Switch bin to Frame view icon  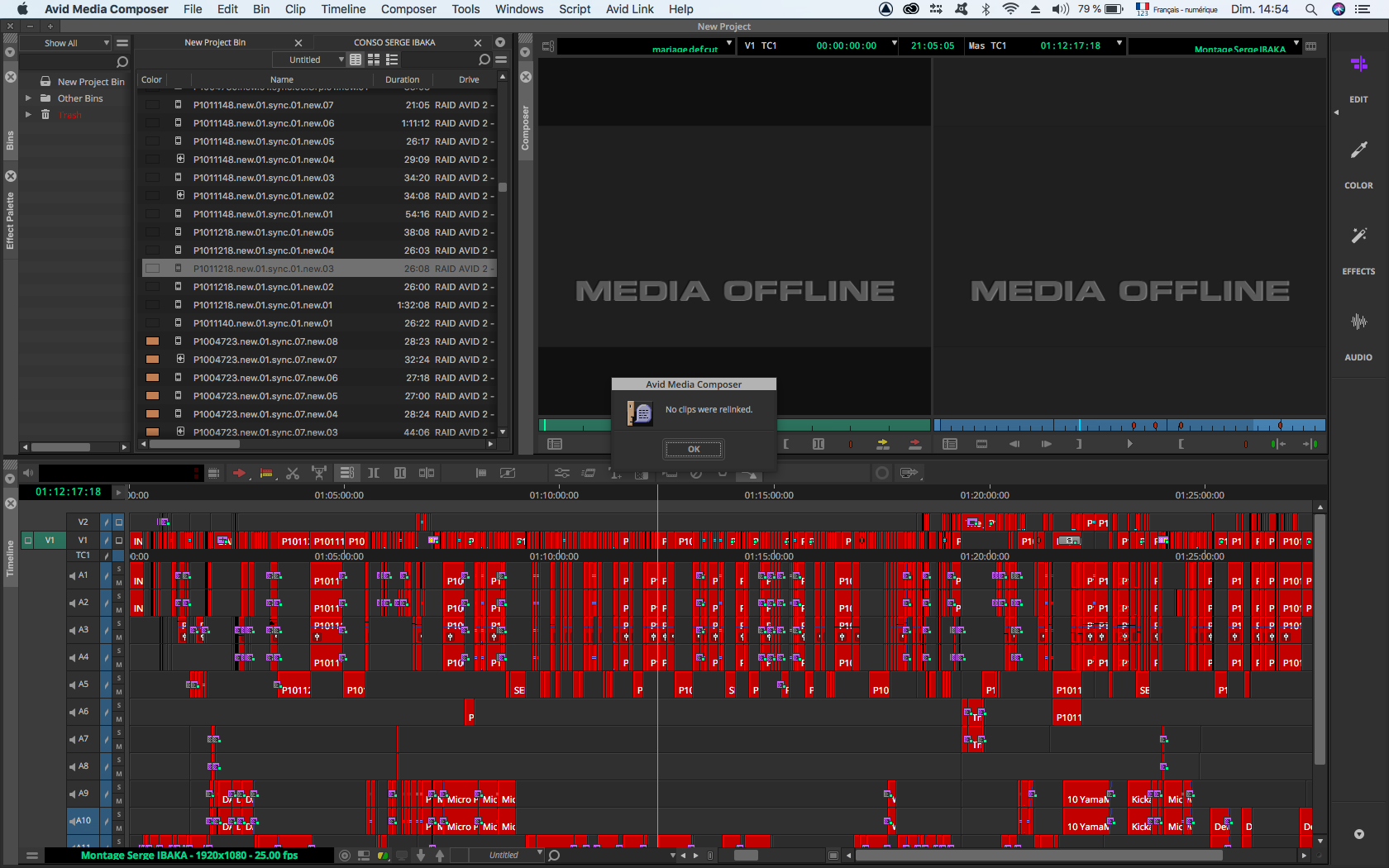(374, 60)
